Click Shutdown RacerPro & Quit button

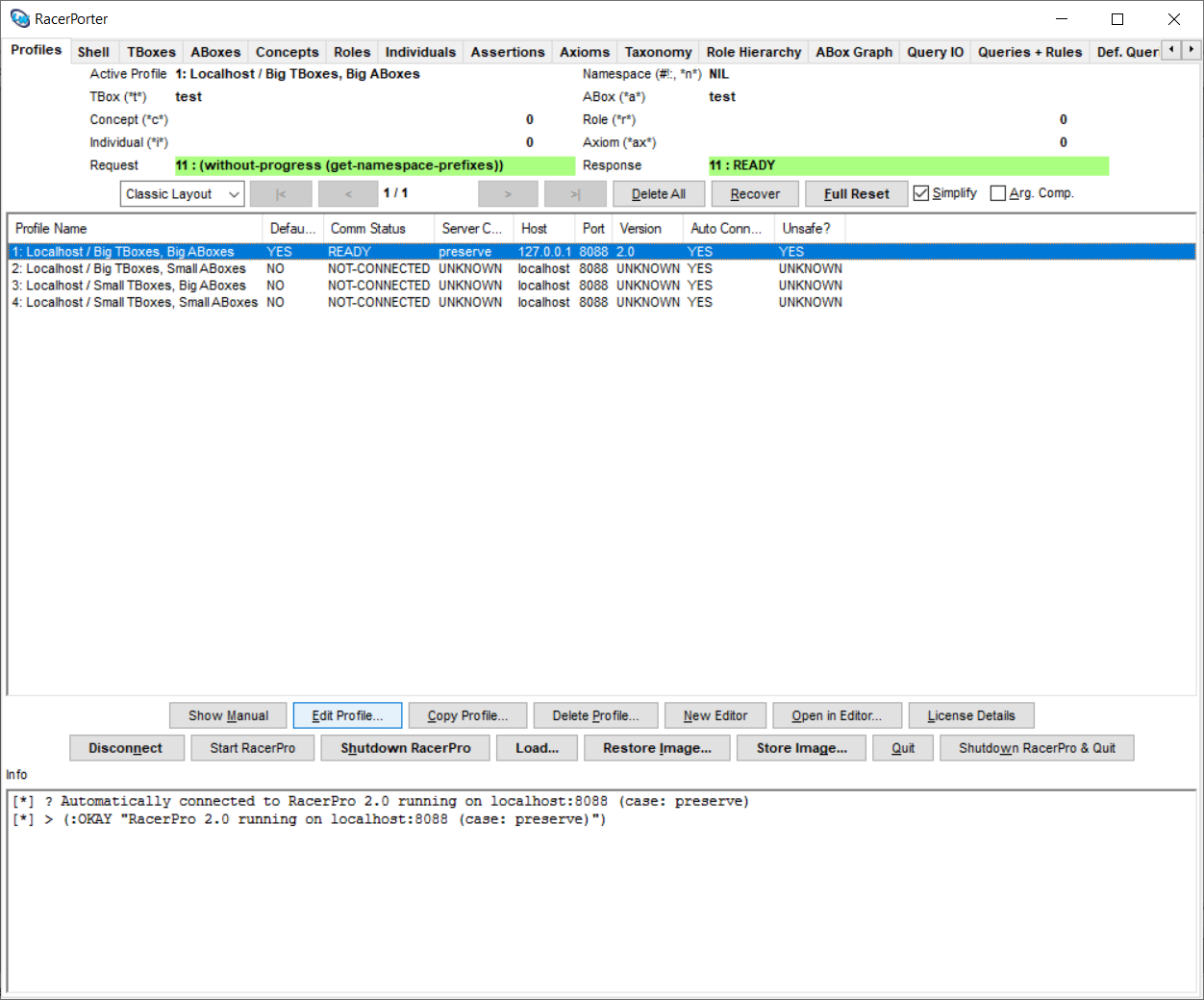pos(1037,748)
